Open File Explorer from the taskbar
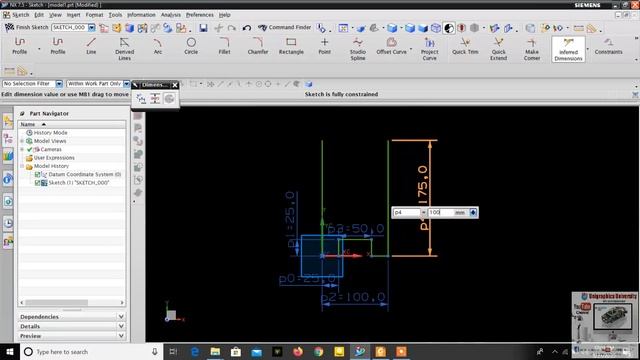This screenshot has height=360, width=640. tap(215, 351)
